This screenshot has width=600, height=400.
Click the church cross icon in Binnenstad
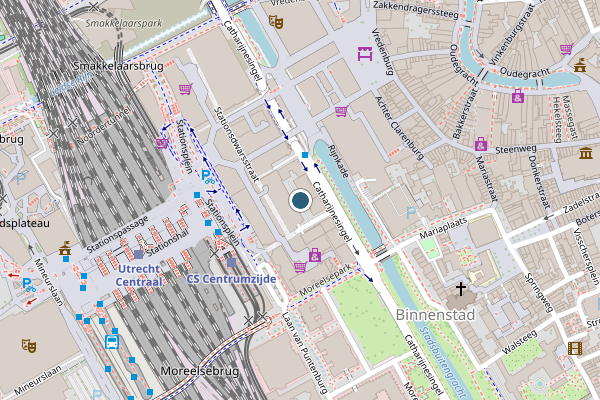pos(461,289)
